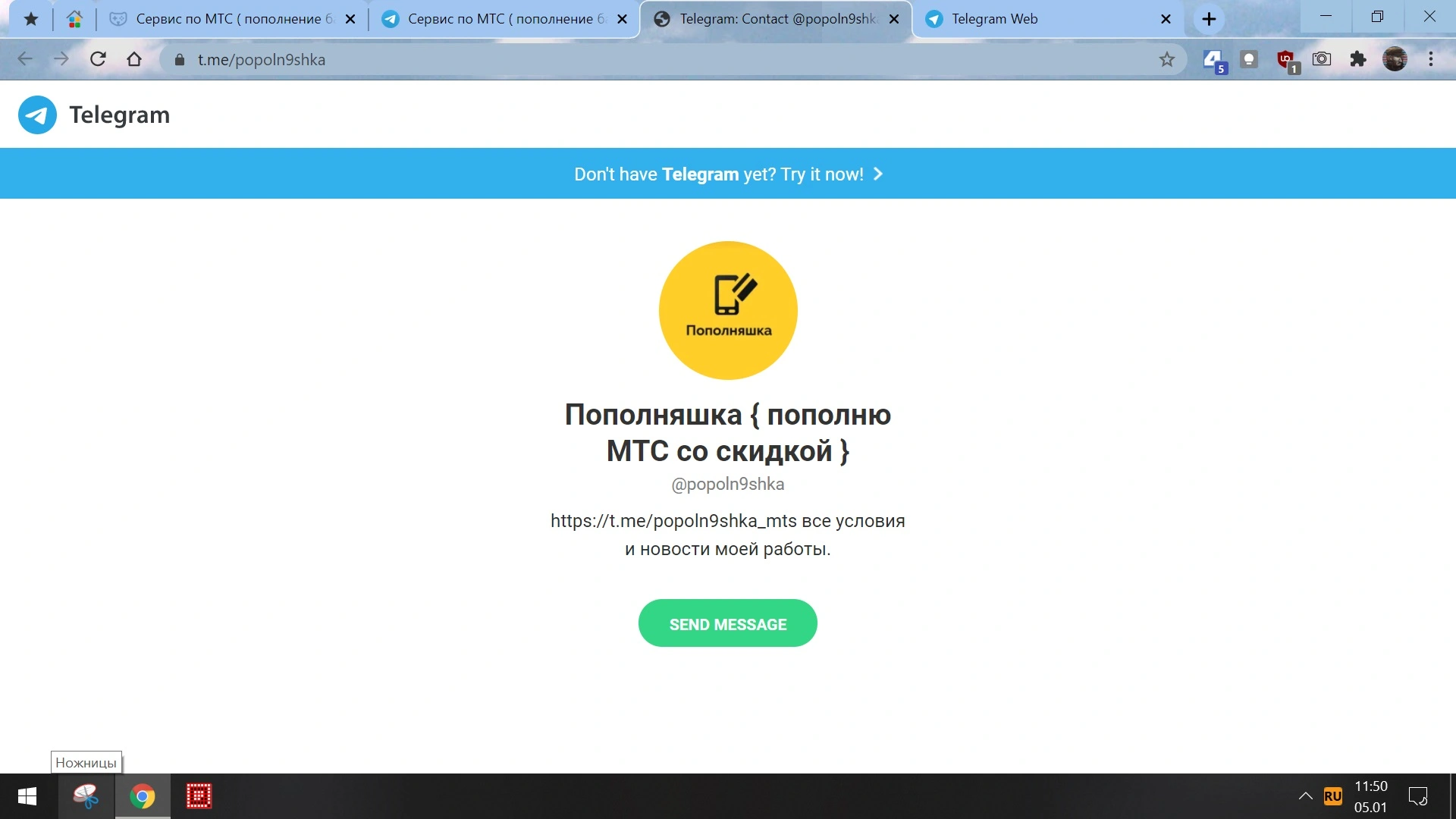Open the Chrome profile avatar

(1395, 59)
